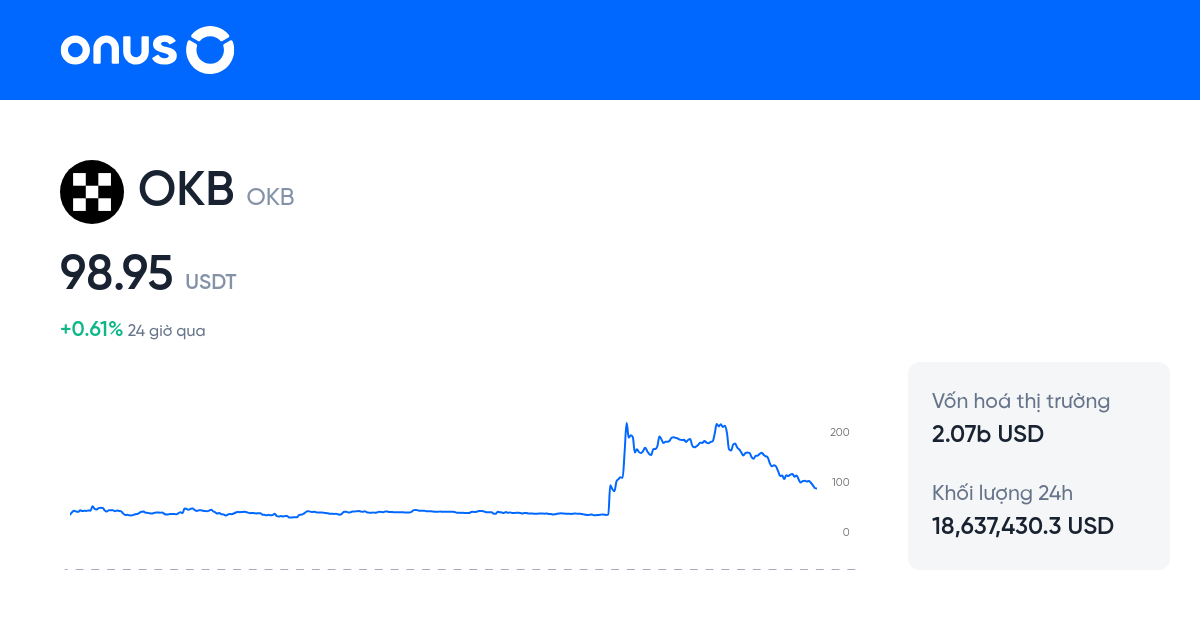The image size is (1200, 630).
Task: Open the OKB ticker label beside the title
Action: (x=270, y=197)
